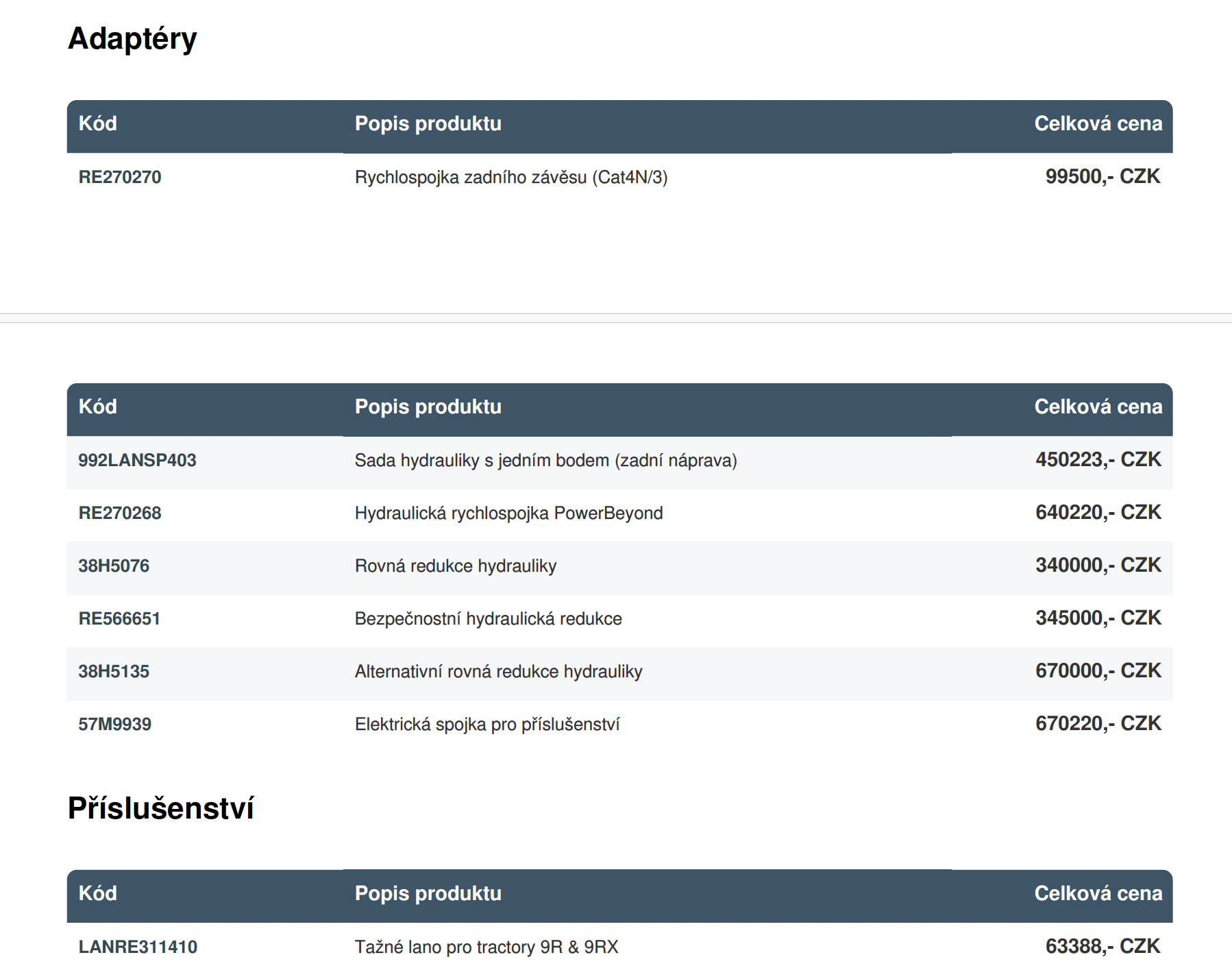Click 'Rovná redukce hydrauliky' description
Screen dimensions: 1232x968
[456, 566]
